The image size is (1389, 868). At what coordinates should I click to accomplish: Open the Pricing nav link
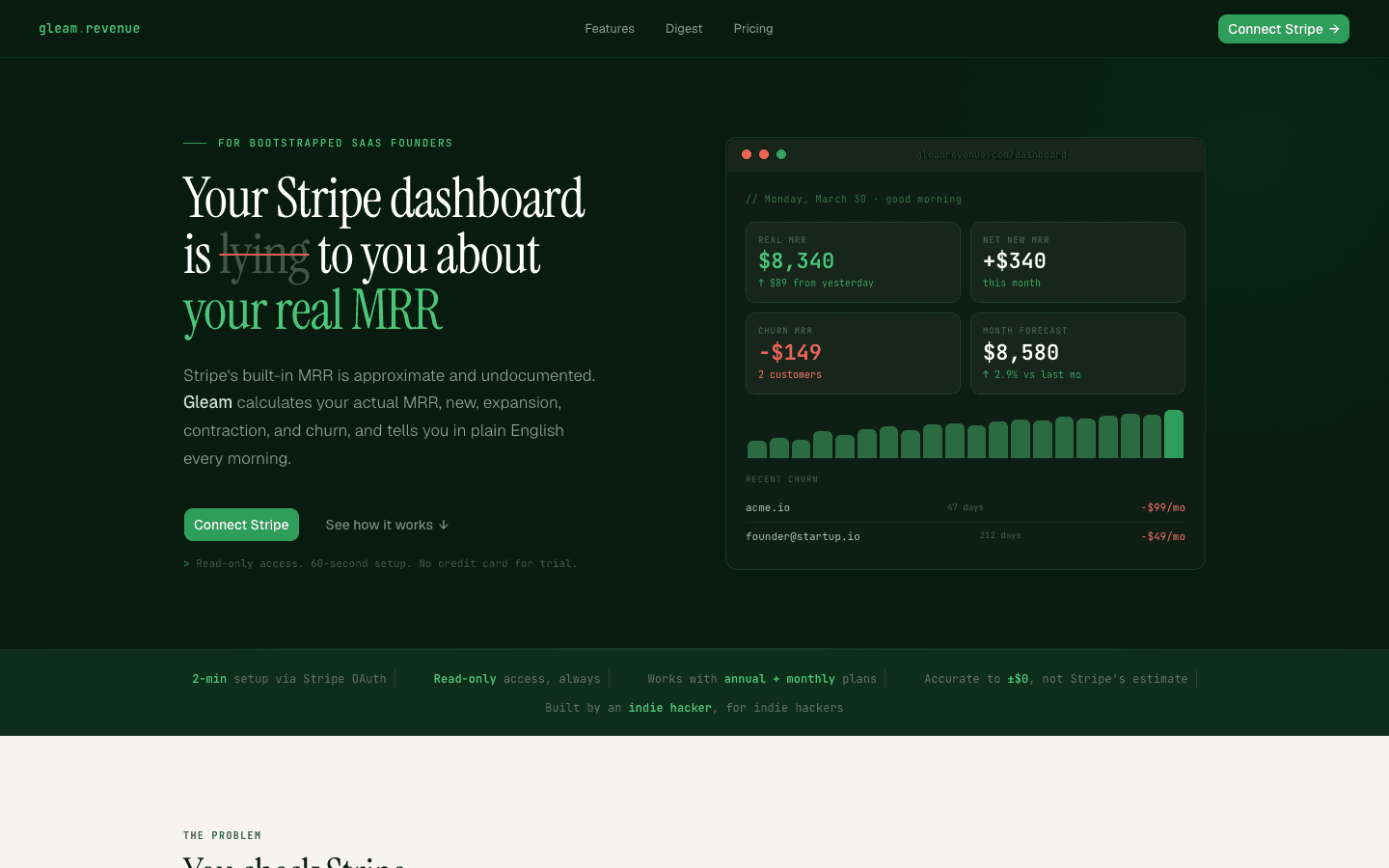pos(753,29)
